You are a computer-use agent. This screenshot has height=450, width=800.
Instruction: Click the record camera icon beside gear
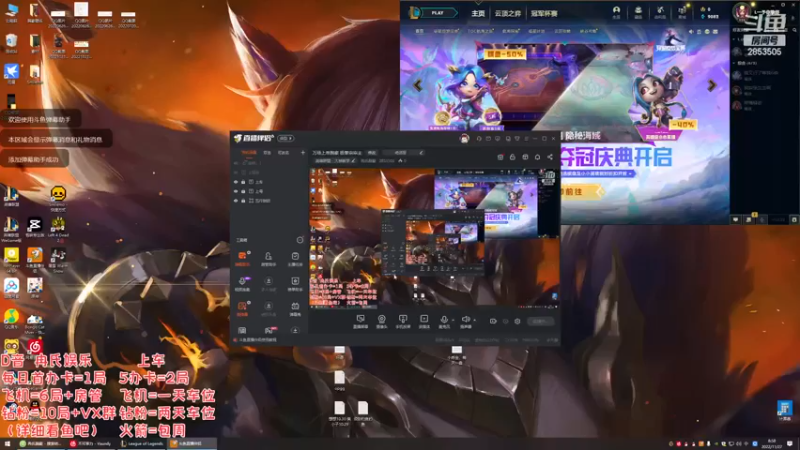pos(493,321)
